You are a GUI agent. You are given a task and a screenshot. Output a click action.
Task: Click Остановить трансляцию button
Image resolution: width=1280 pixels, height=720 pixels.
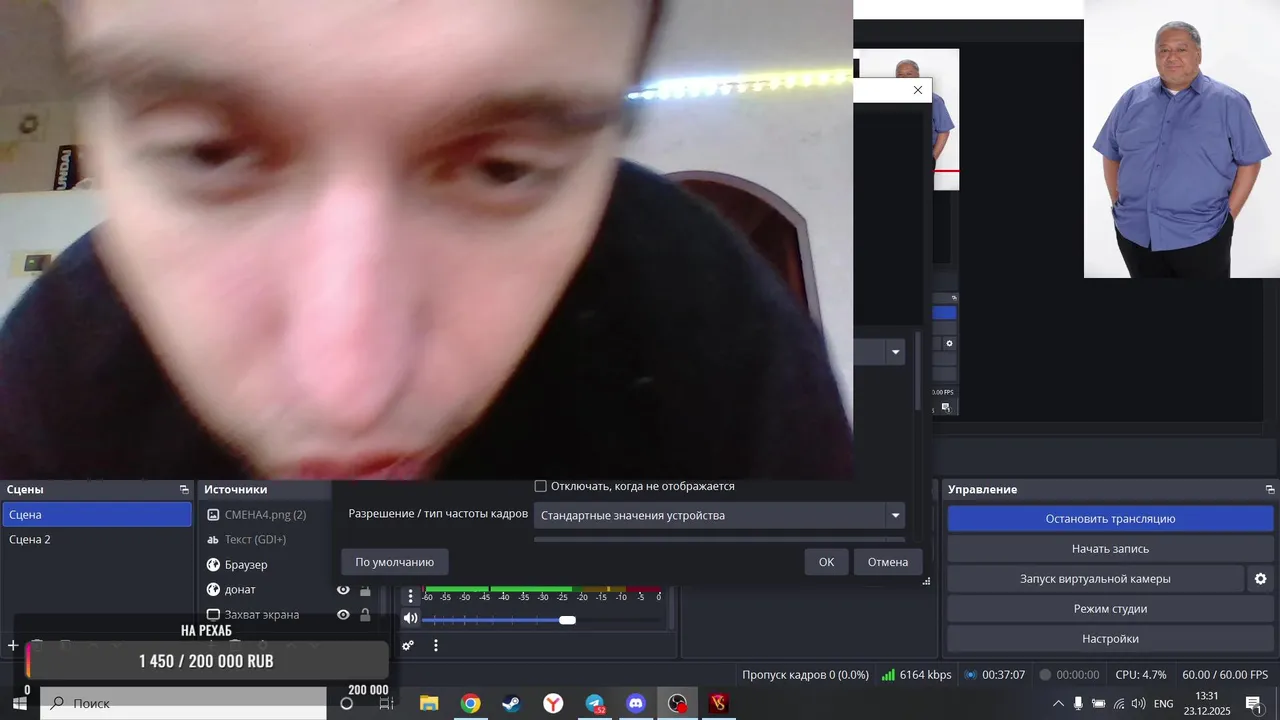tap(1110, 519)
